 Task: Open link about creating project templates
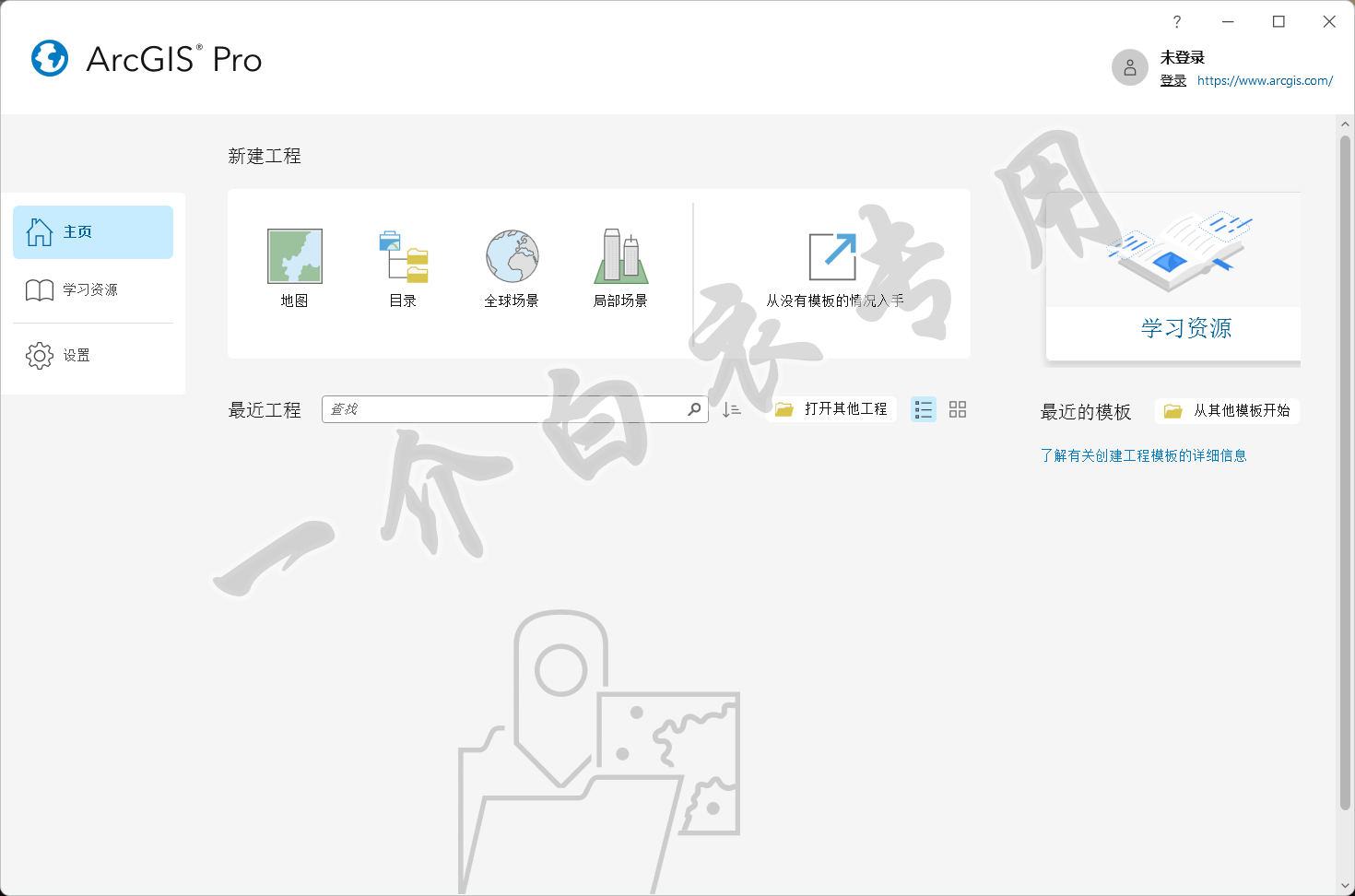coord(1143,455)
